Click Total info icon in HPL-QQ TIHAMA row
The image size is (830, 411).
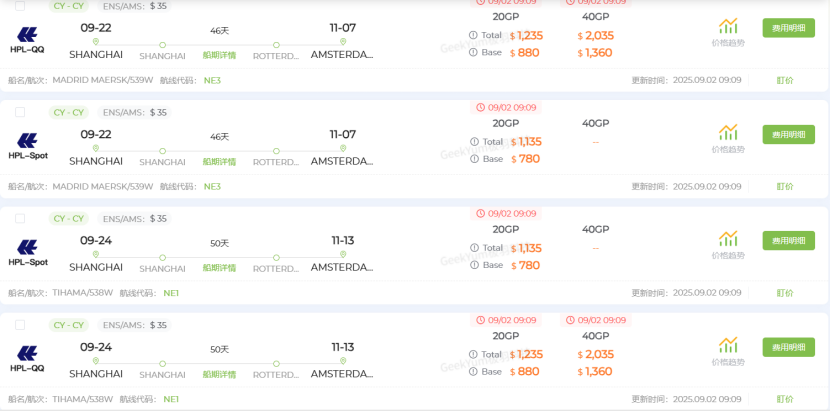474,354
